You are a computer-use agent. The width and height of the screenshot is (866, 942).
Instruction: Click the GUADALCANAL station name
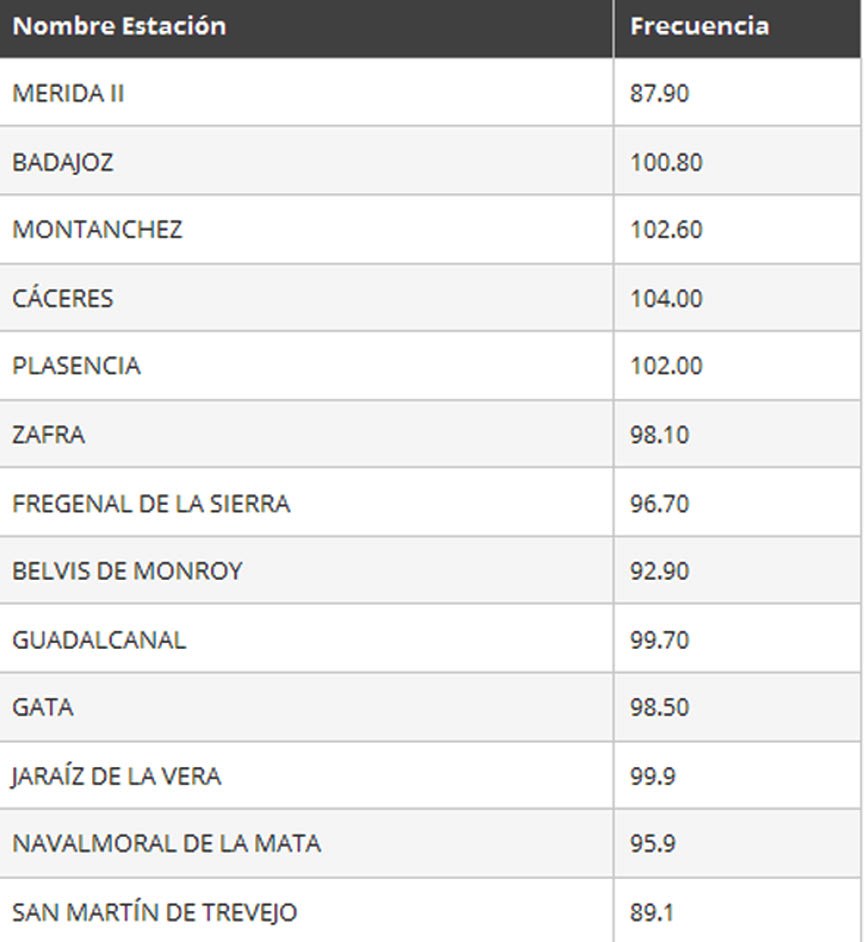point(99,640)
